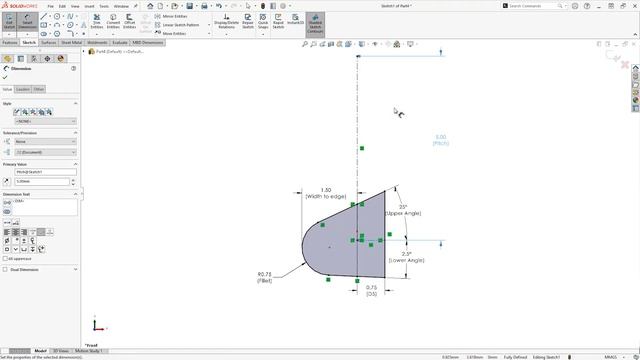Image resolution: width=640 pixels, height=360 pixels.
Task: Switch to the Weldments tab
Action: (97, 42)
